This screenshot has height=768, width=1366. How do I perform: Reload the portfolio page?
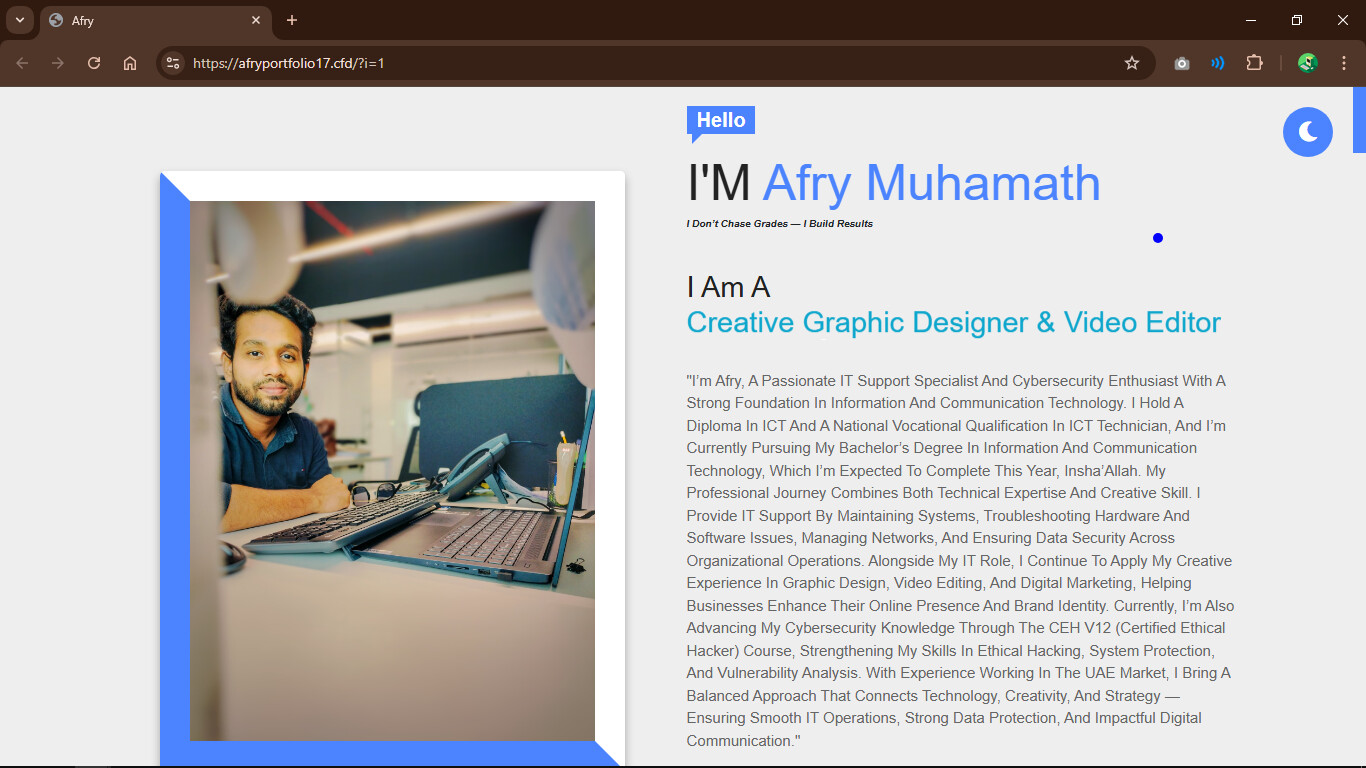[94, 63]
